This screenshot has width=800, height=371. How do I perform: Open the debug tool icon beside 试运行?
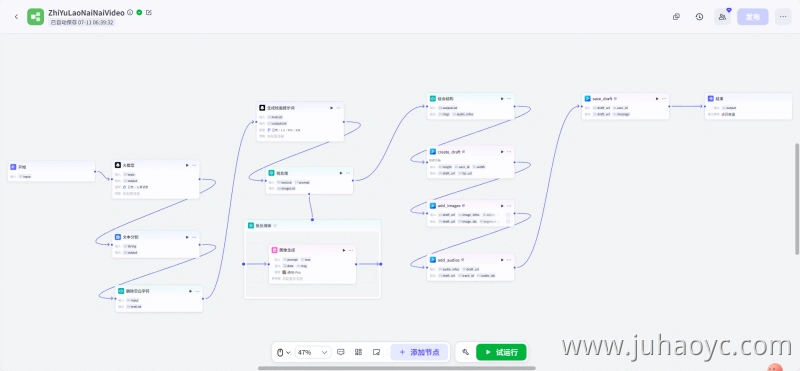click(465, 352)
